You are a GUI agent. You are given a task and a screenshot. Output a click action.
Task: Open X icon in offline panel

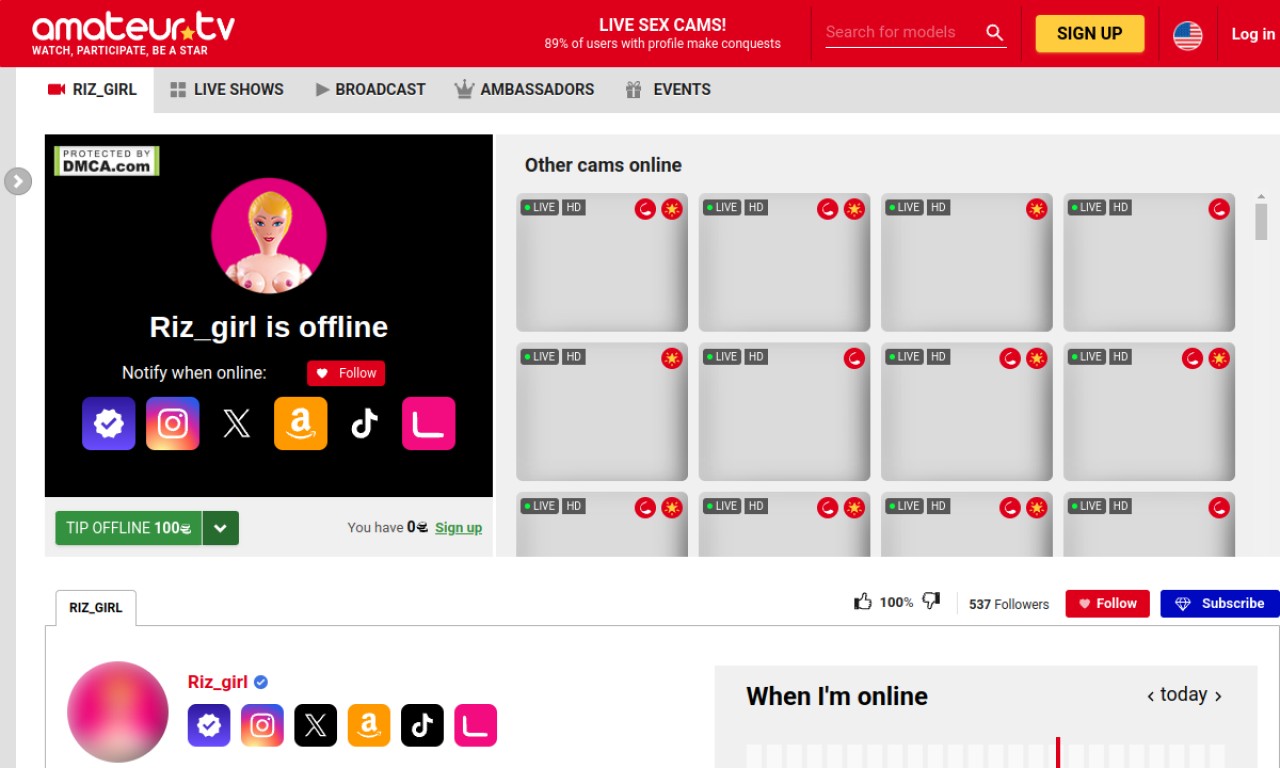pyautogui.click(x=237, y=424)
